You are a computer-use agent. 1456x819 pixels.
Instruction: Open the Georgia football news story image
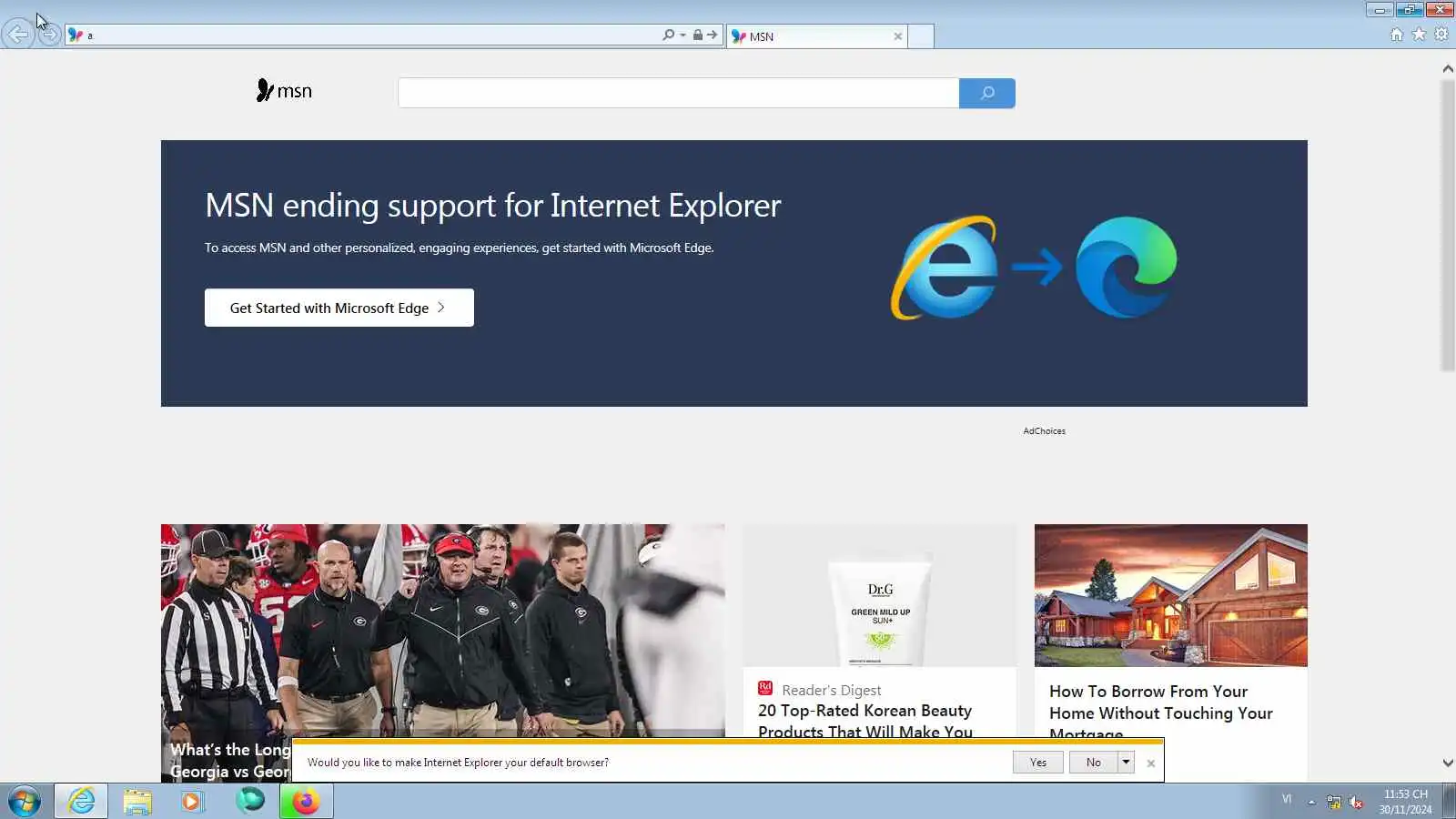point(443,630)
